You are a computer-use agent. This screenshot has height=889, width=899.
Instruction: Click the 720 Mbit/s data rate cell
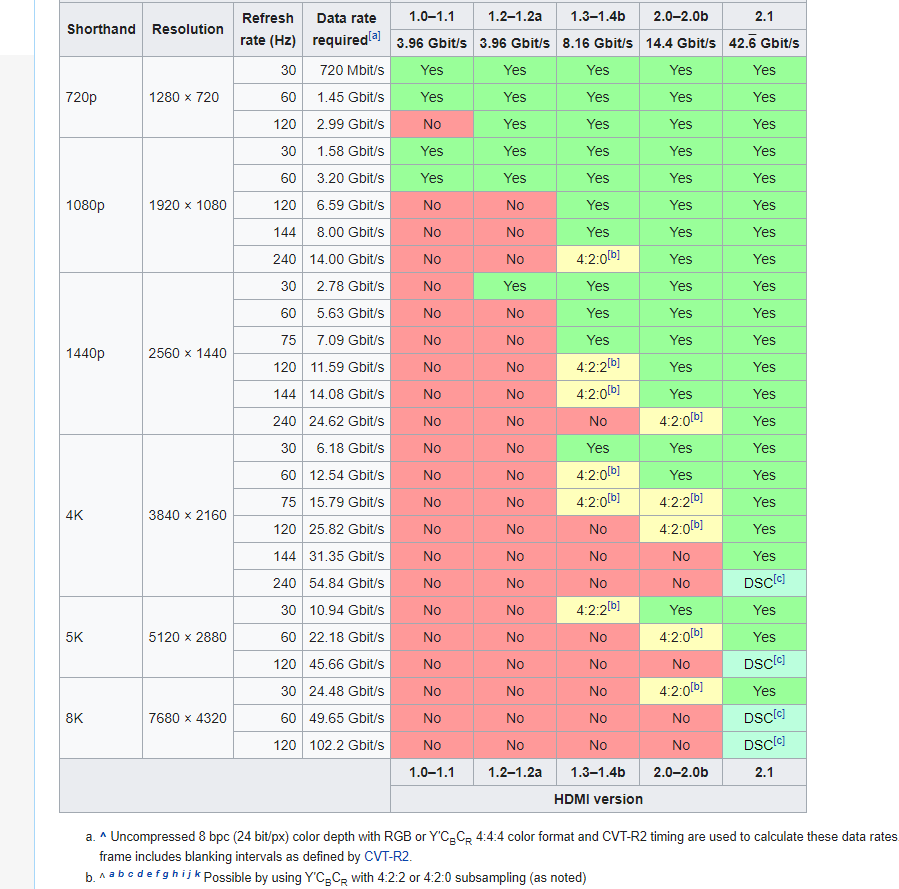[x=346, y=70]
